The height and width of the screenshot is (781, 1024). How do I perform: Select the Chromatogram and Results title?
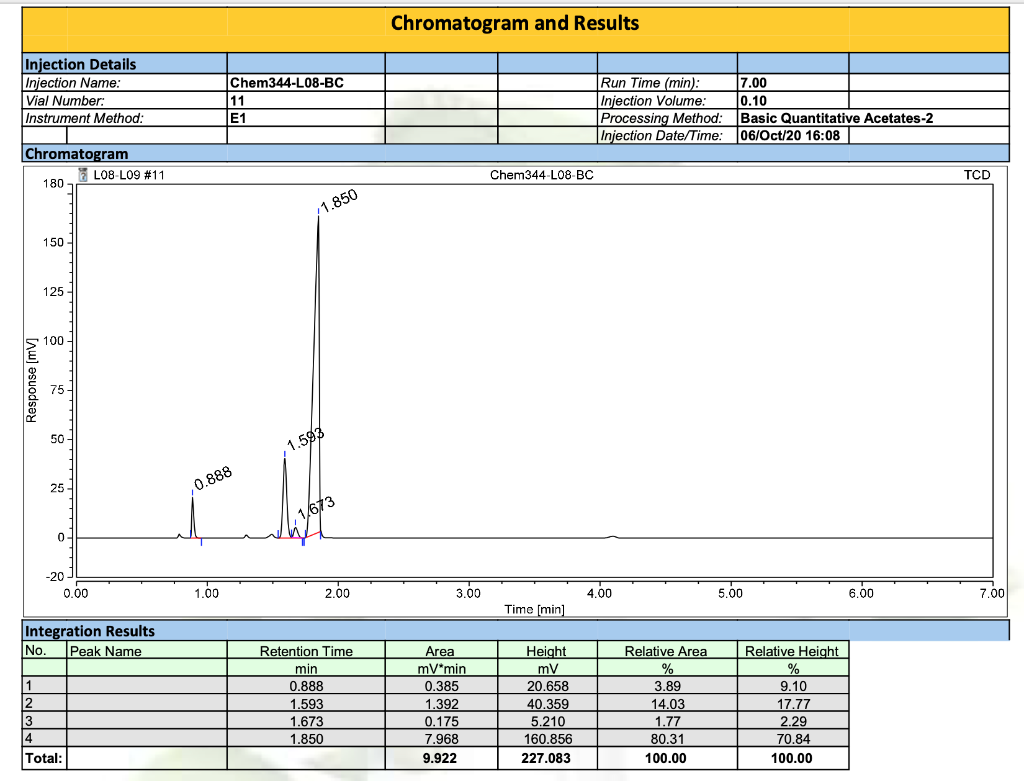515,24
